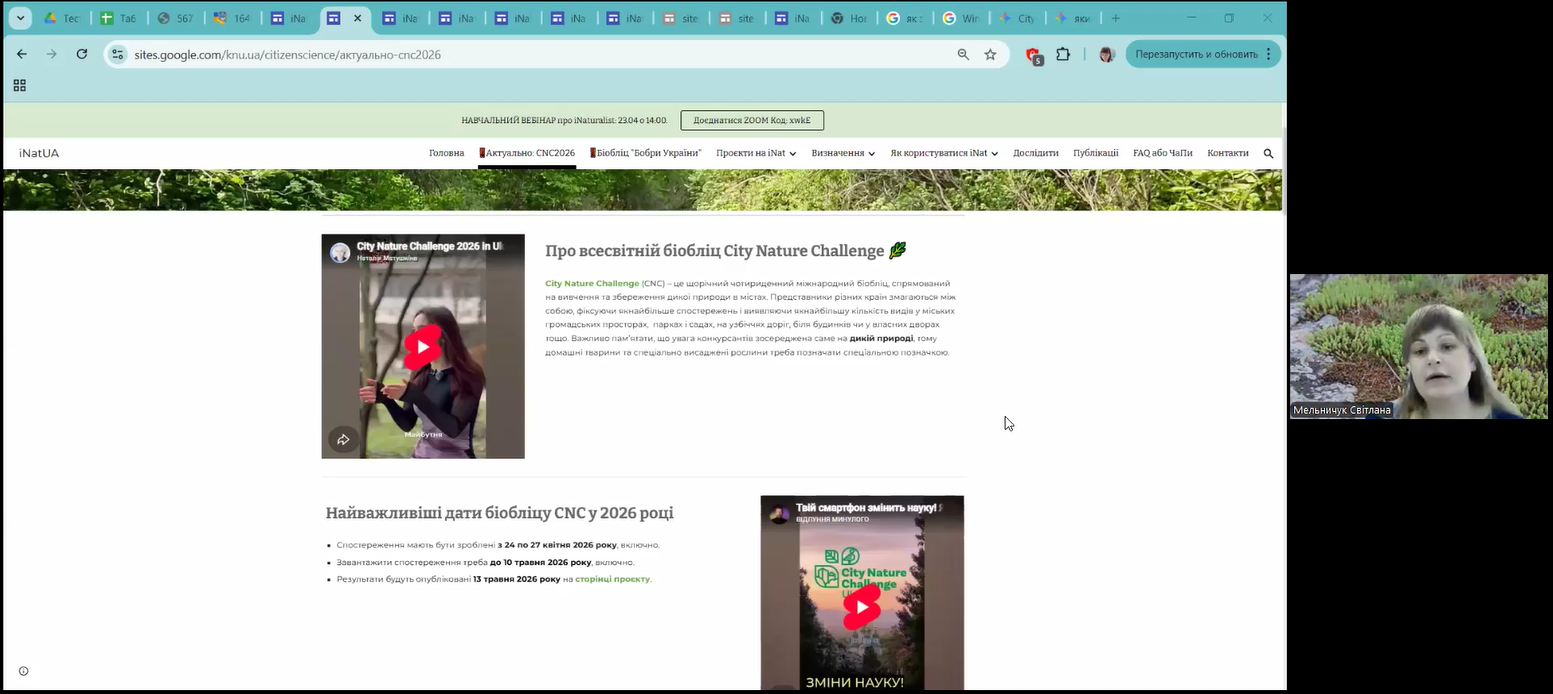Follow the 'сторінці проєкту' link
Viewport: 1553px width, 694px height.
pyautogui.click(x=612, y=579)
